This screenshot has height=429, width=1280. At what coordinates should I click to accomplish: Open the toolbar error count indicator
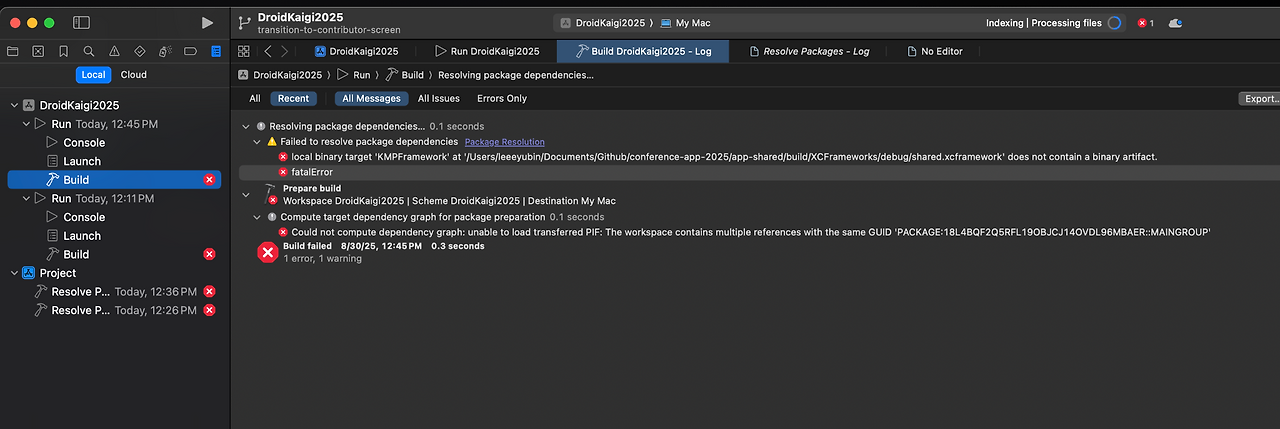[1146, 23]
